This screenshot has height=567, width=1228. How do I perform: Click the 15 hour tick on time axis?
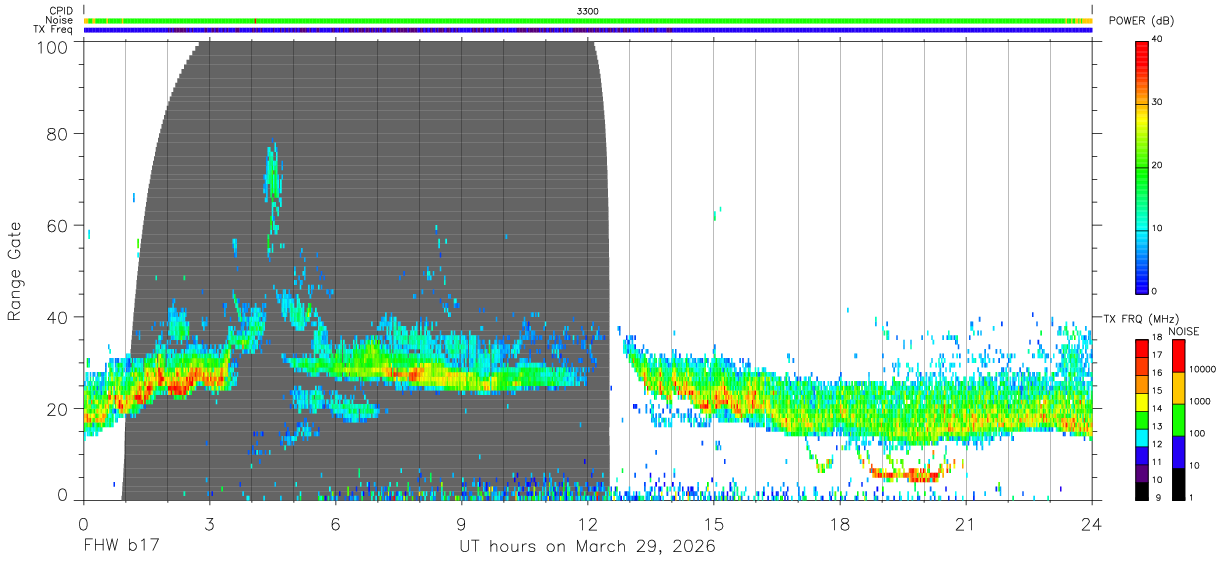point(714,523)
